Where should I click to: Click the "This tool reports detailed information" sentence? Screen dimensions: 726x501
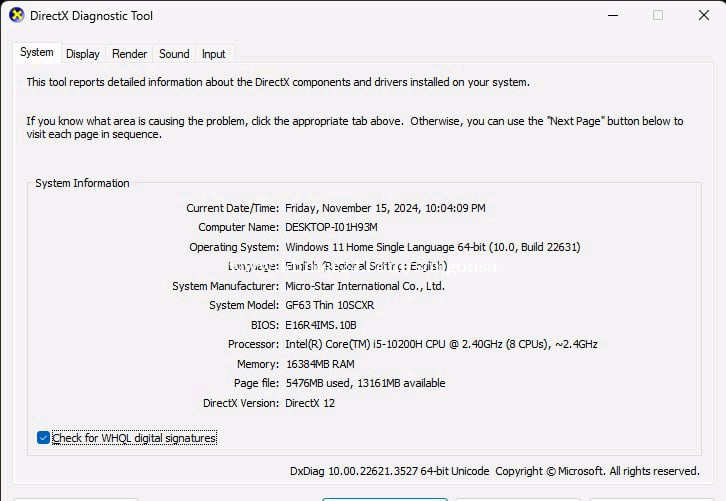click(x=278, y=82)
